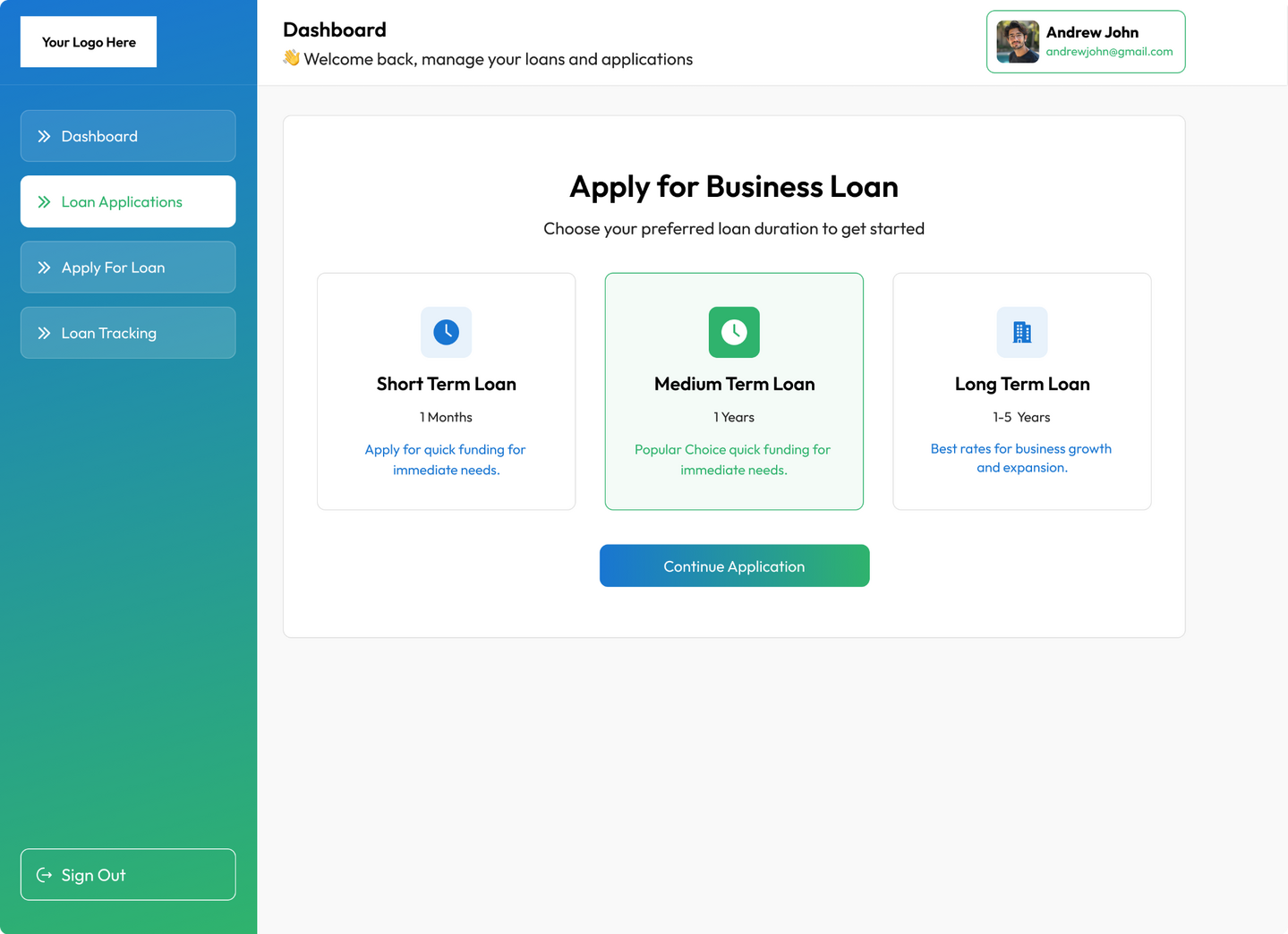1288x934 pixels.
Task: Click the chevron icon beside Apply For Loan
Action: click(x=44, y=267)
